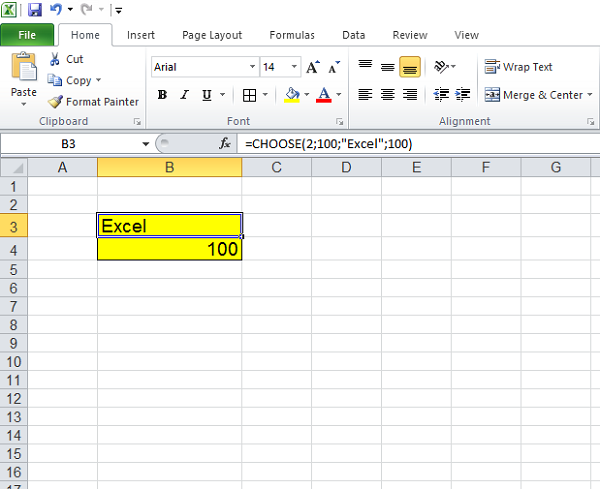Click the Cut scissors icon
The height and width of the screenshot is (489, 600).
(55, 59)
